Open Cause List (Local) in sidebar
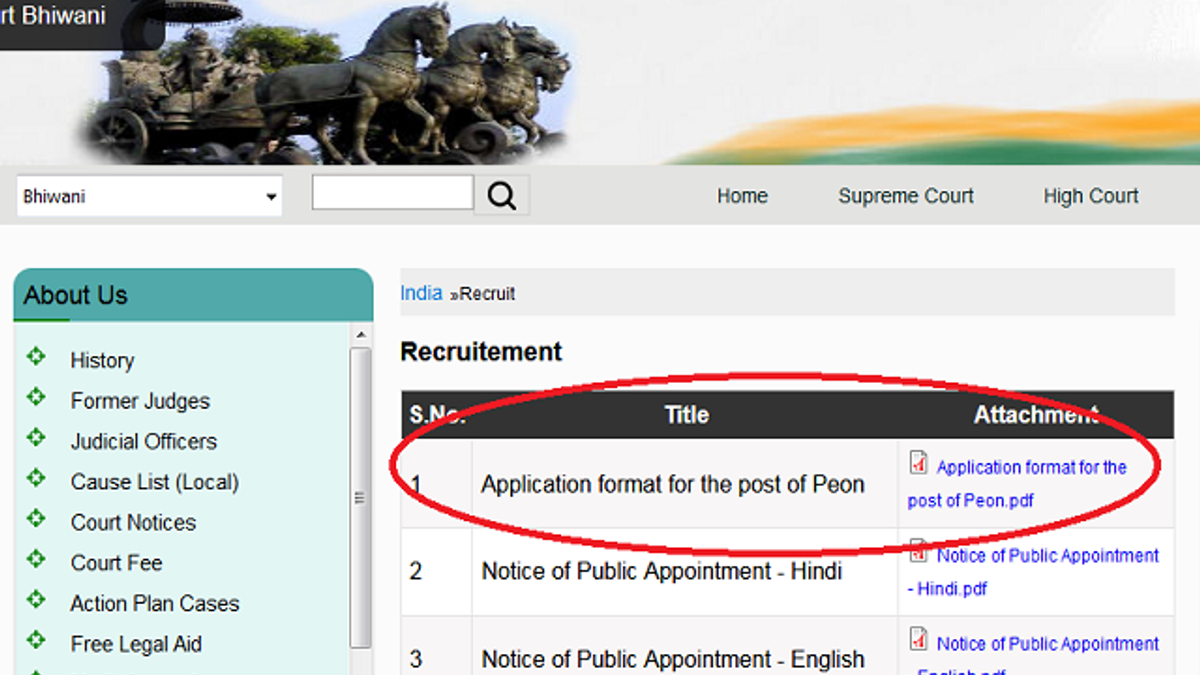 tap(154, 482)
